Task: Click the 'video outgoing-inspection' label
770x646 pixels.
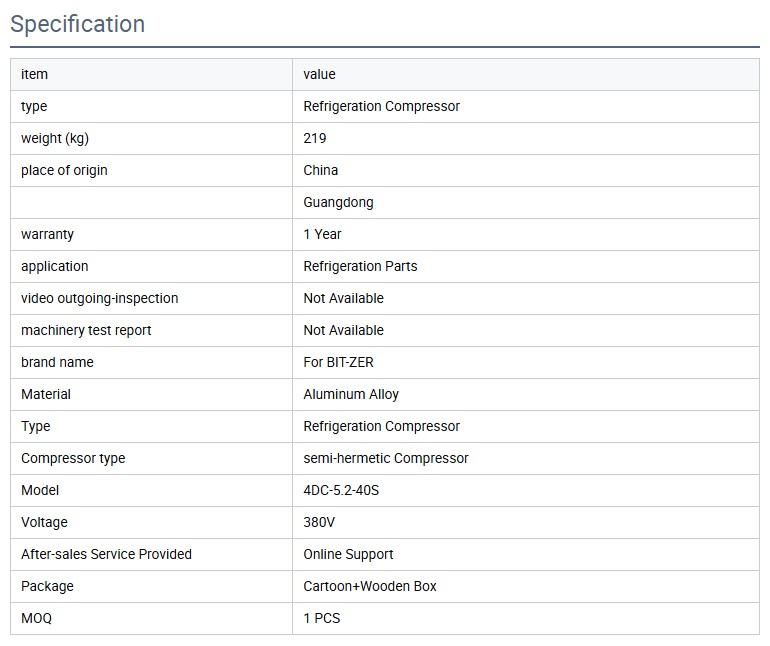Action: click(99, 298)
